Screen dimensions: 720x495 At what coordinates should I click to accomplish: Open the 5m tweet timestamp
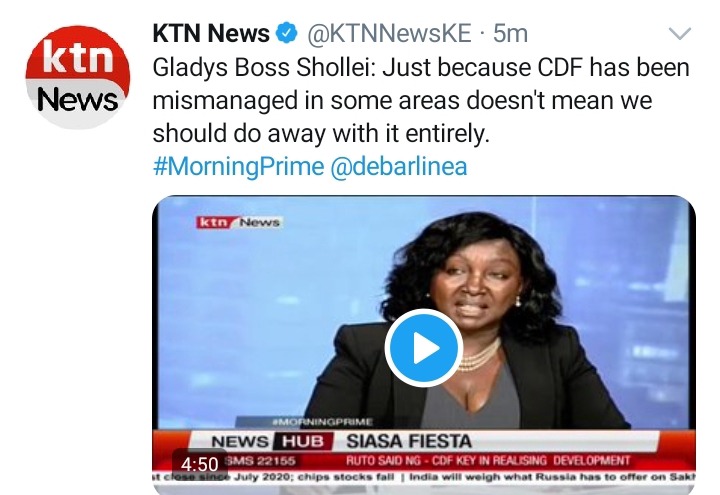point(510,33)
